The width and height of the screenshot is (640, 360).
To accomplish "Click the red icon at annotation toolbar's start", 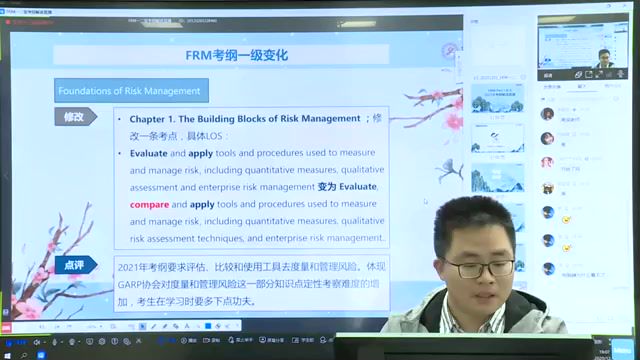I will pos(6,327).
